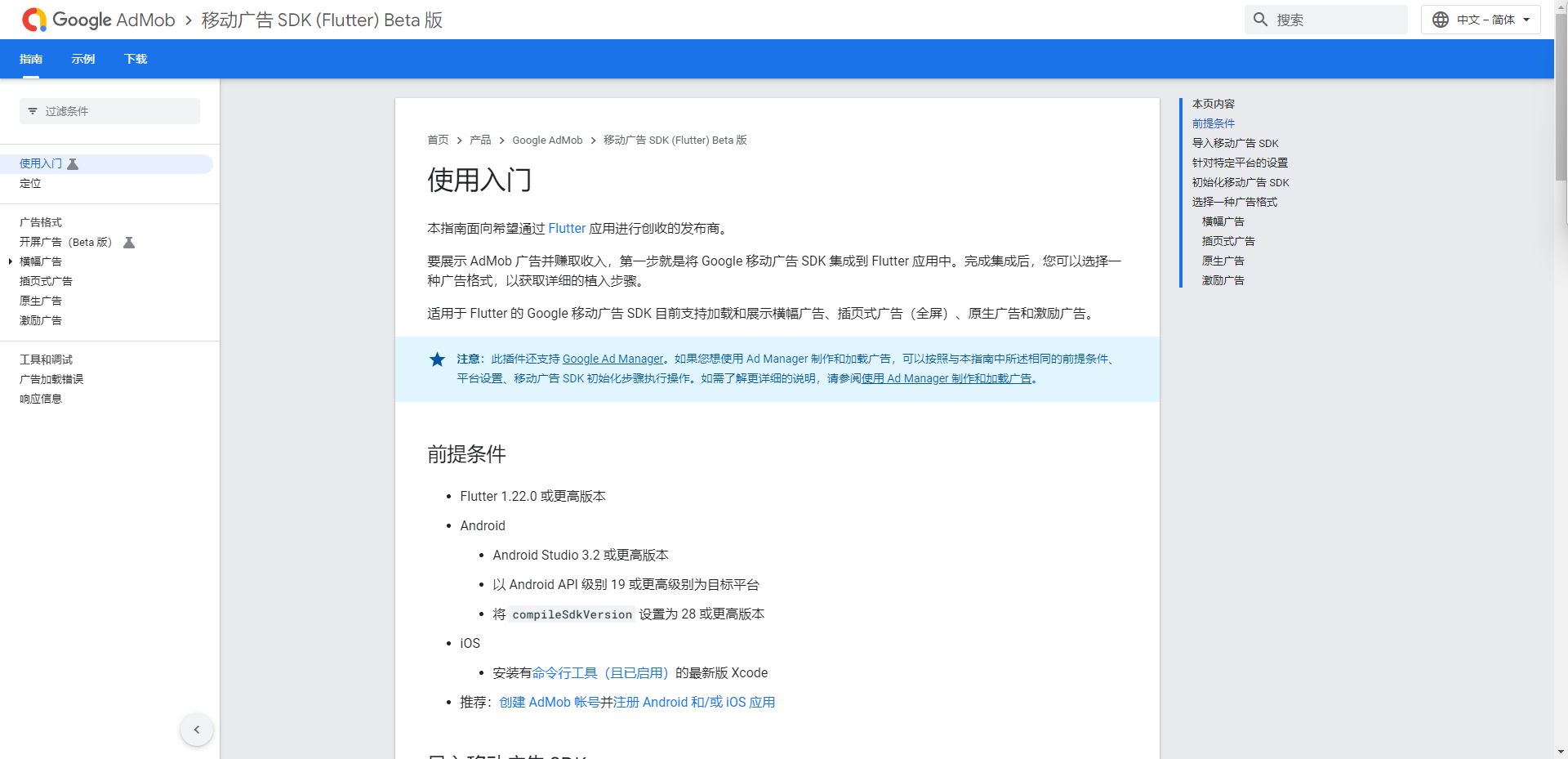The width and height of the screenshot is (1568, 759).
Task: Click the 前提条件 section heading
Action: point(466,454)
